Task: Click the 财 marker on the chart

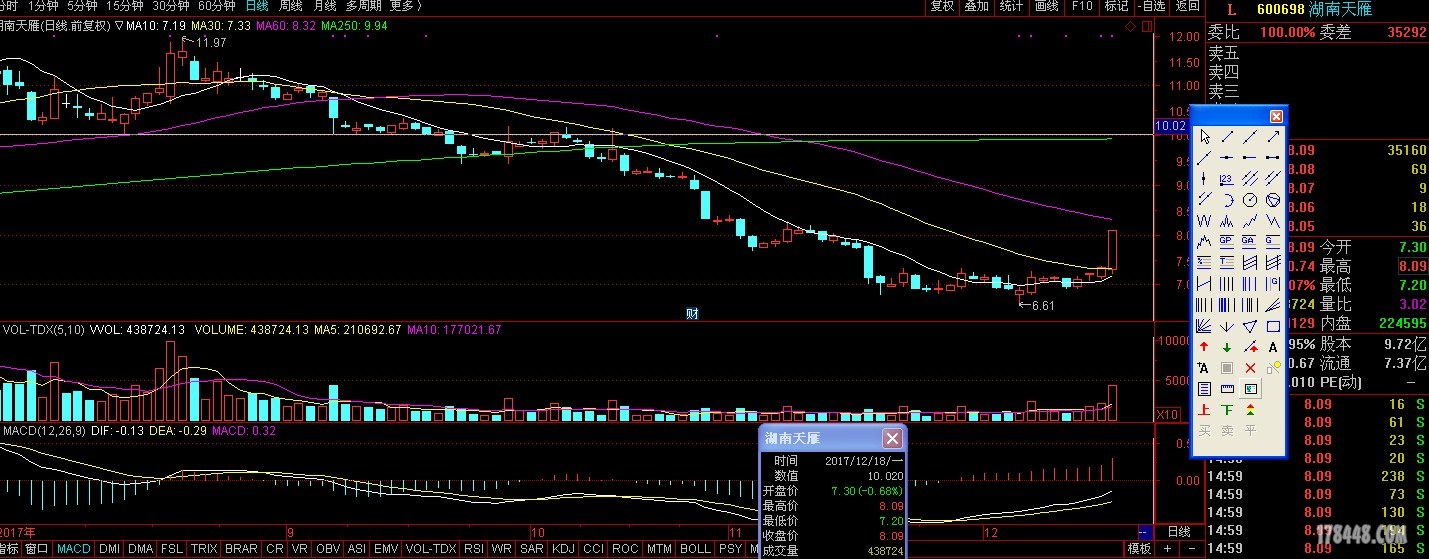Action: coord(692,313)
